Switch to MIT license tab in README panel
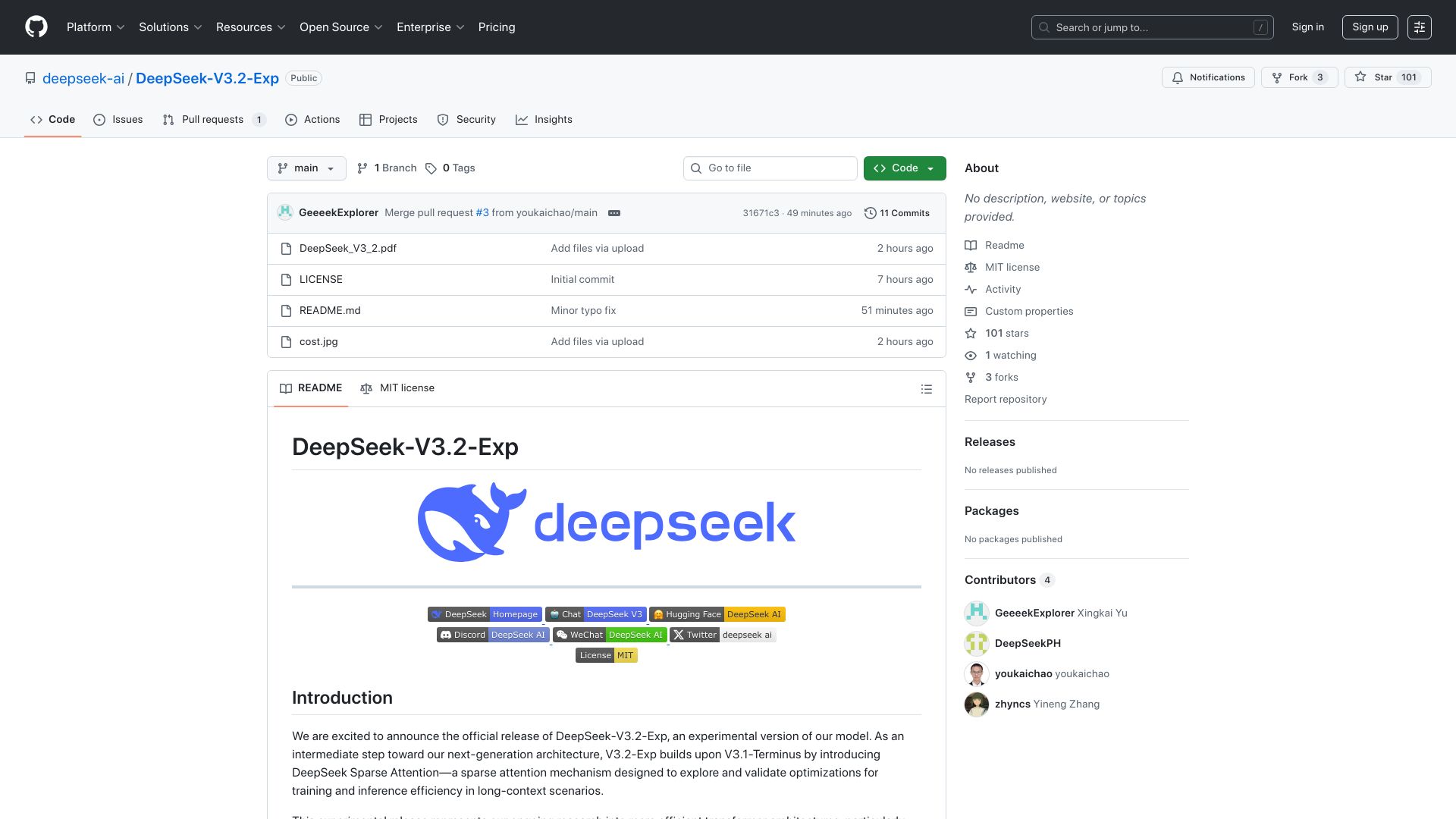Screen dimensions: 1456x819 point(397,388)
